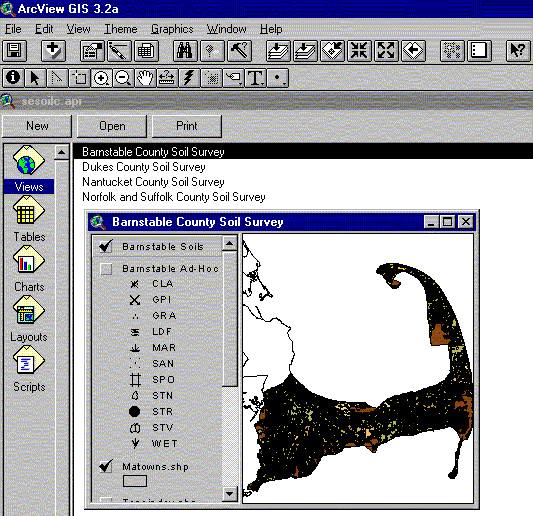Click the Find binoculars icon
This screenshot has width=533, height=516.
click(x=185, y=51)
